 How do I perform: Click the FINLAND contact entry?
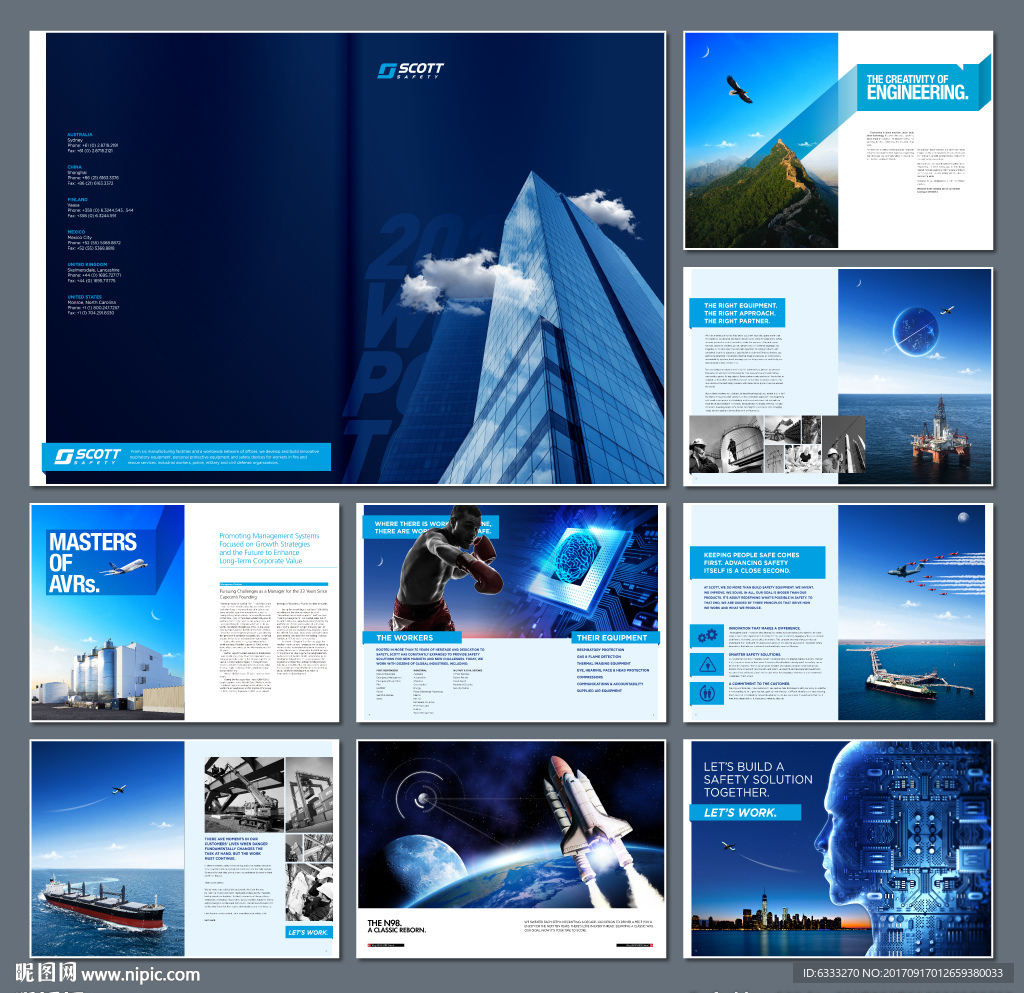coord(100,208)
